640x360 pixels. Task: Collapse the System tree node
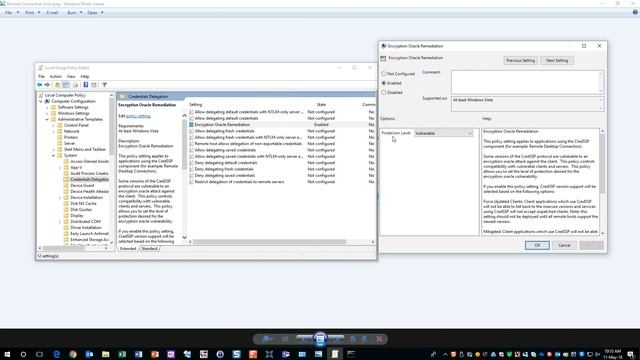[53, 156]
